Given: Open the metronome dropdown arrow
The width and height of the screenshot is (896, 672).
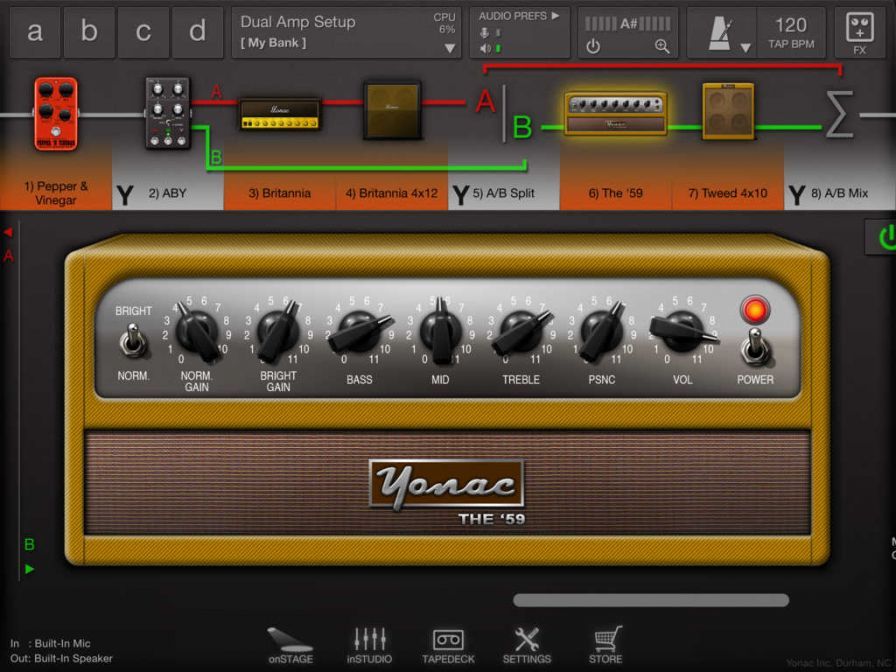Looking at the screenshot, I should coord(745,48).
